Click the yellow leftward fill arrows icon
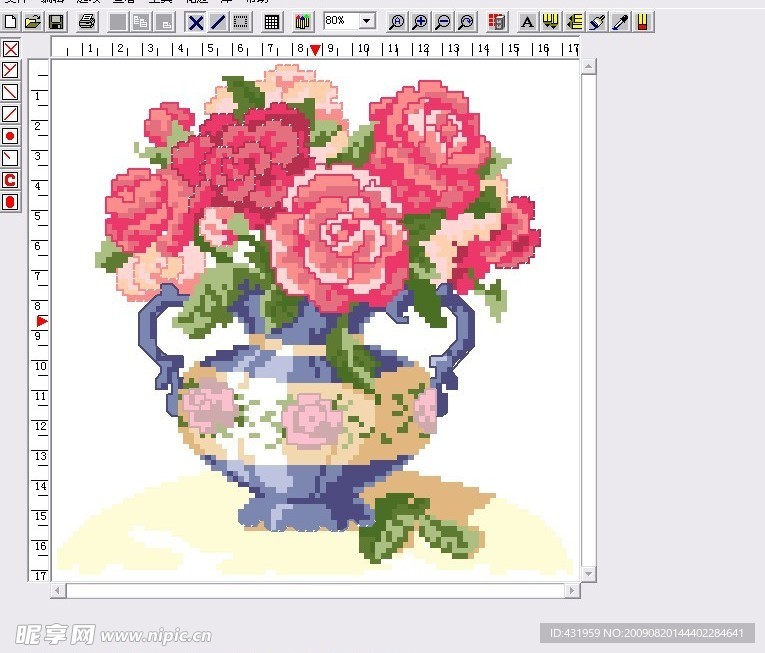 [x=574, y=22]
